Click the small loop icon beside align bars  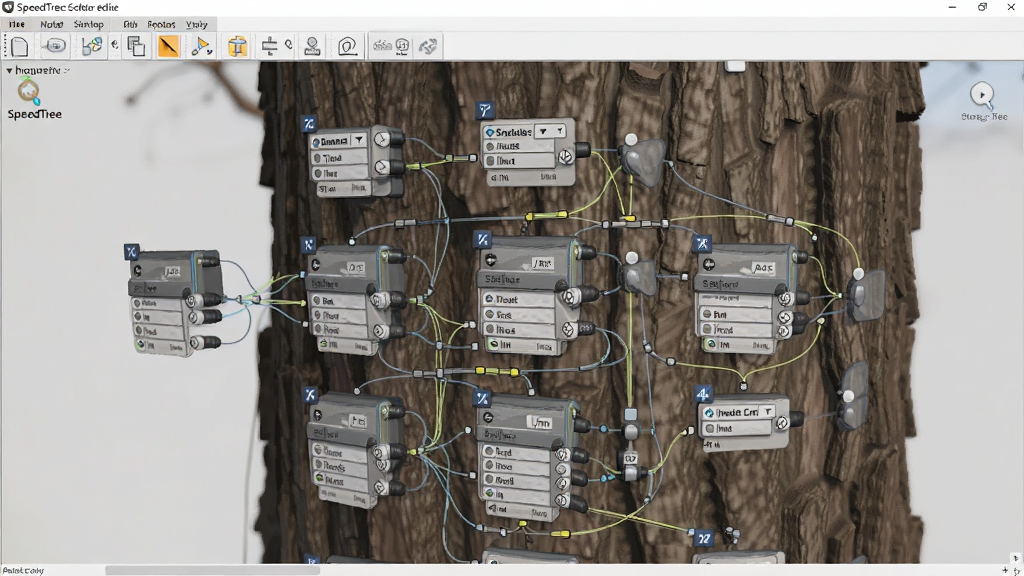(289, 45)
